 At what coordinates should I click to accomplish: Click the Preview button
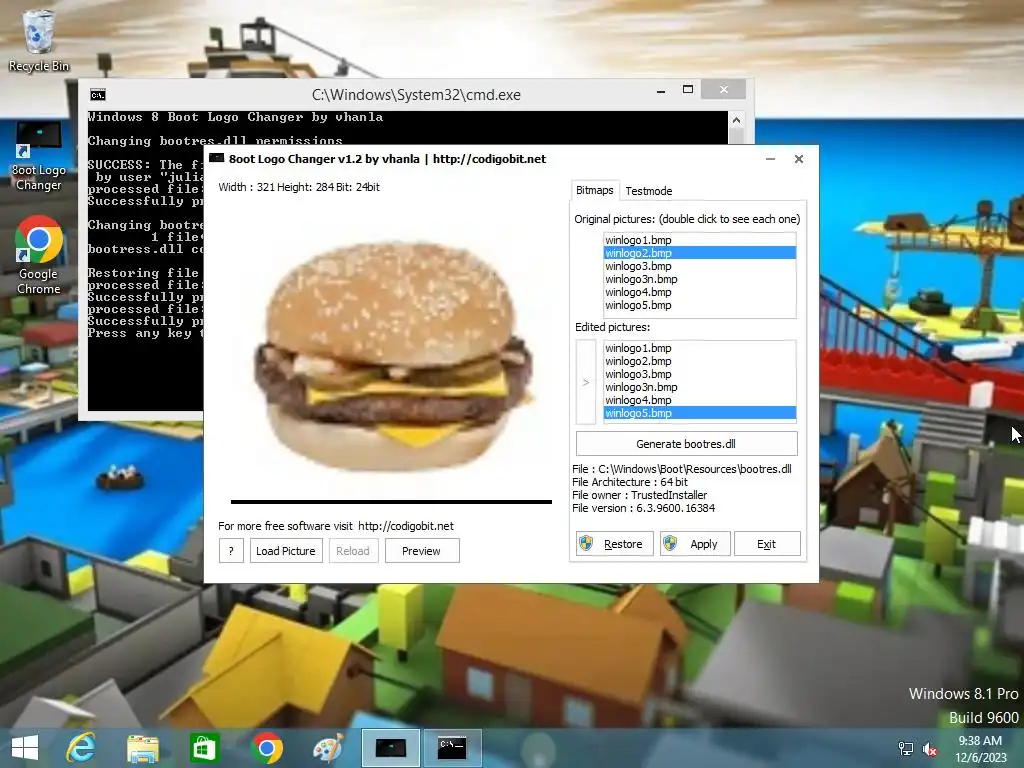(x=422, y=551)
